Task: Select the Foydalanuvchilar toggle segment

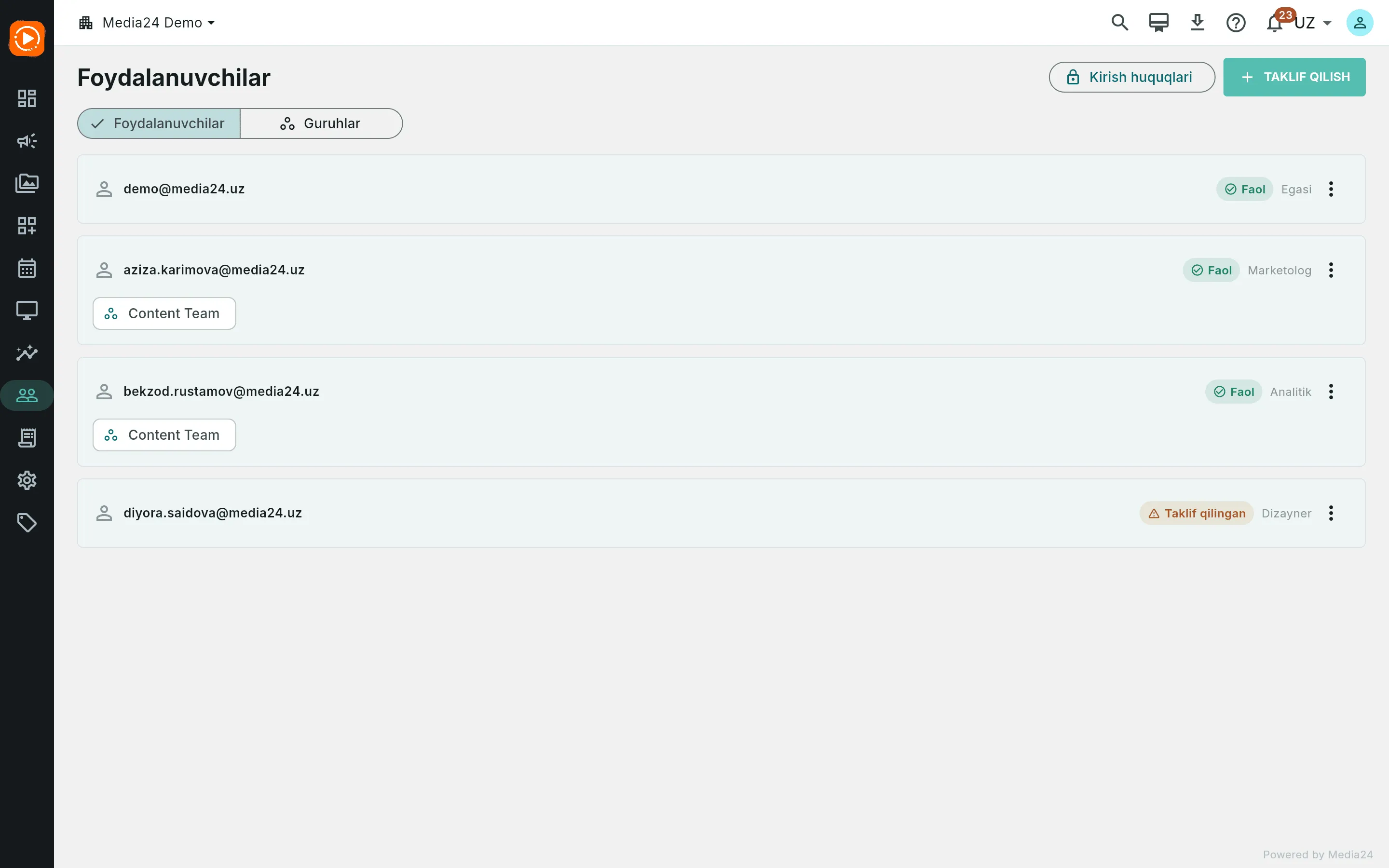Action: pos(159,123)
